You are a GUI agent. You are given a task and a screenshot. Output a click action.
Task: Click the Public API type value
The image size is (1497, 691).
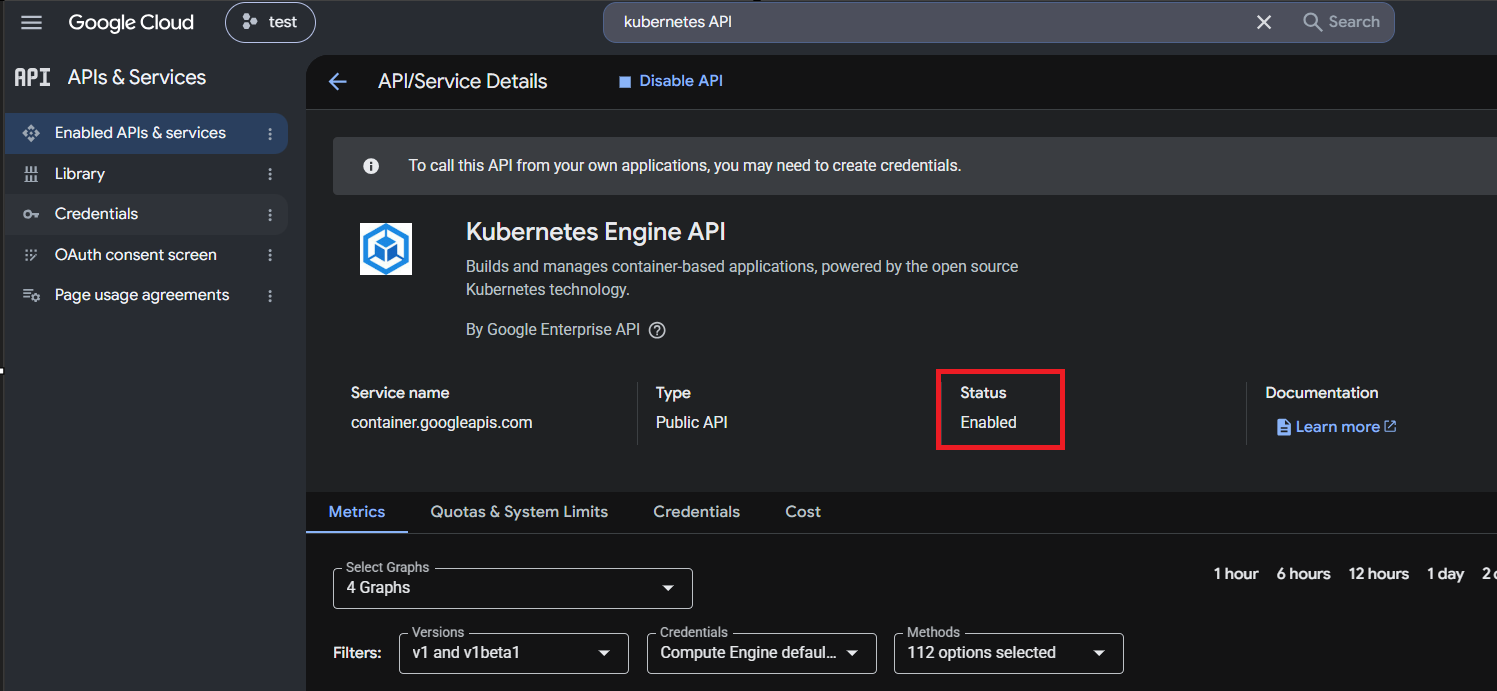(692, 423)
